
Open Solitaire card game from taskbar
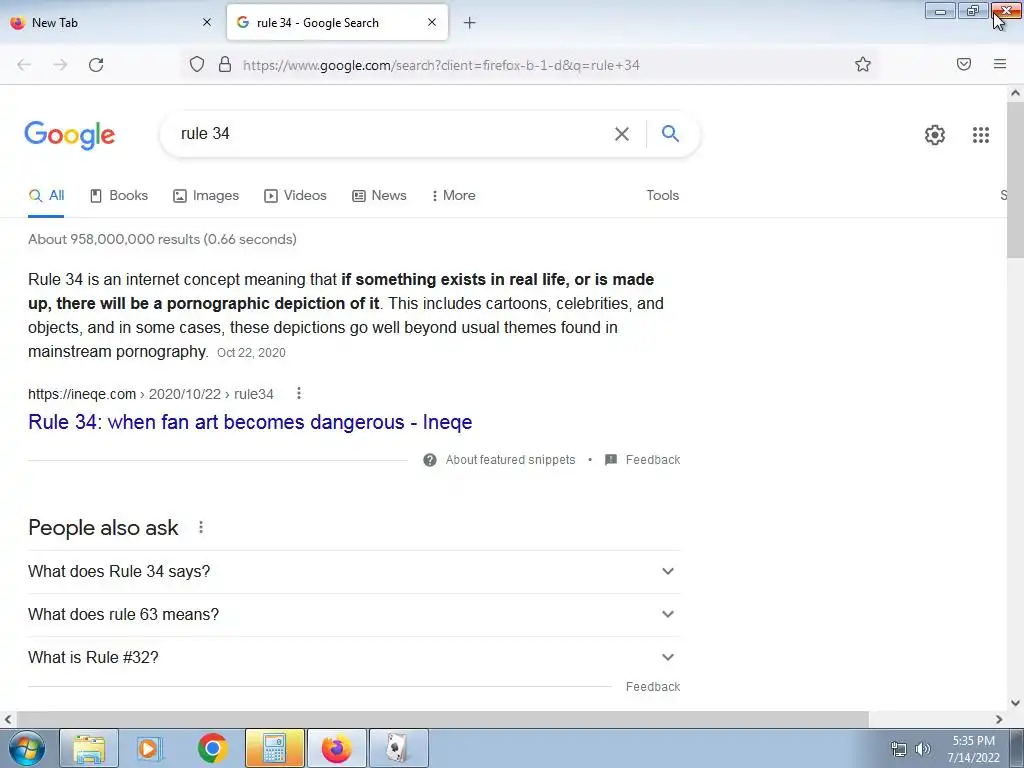pos(399,748)
